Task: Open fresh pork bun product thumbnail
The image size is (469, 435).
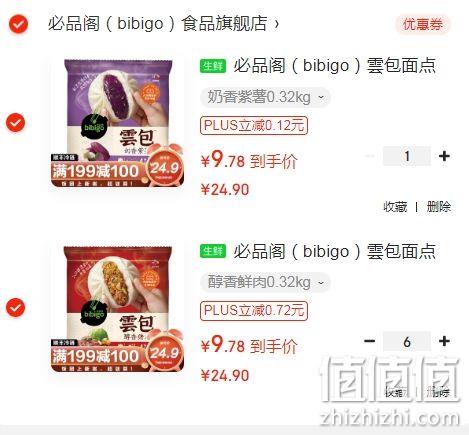Action: 117,309
